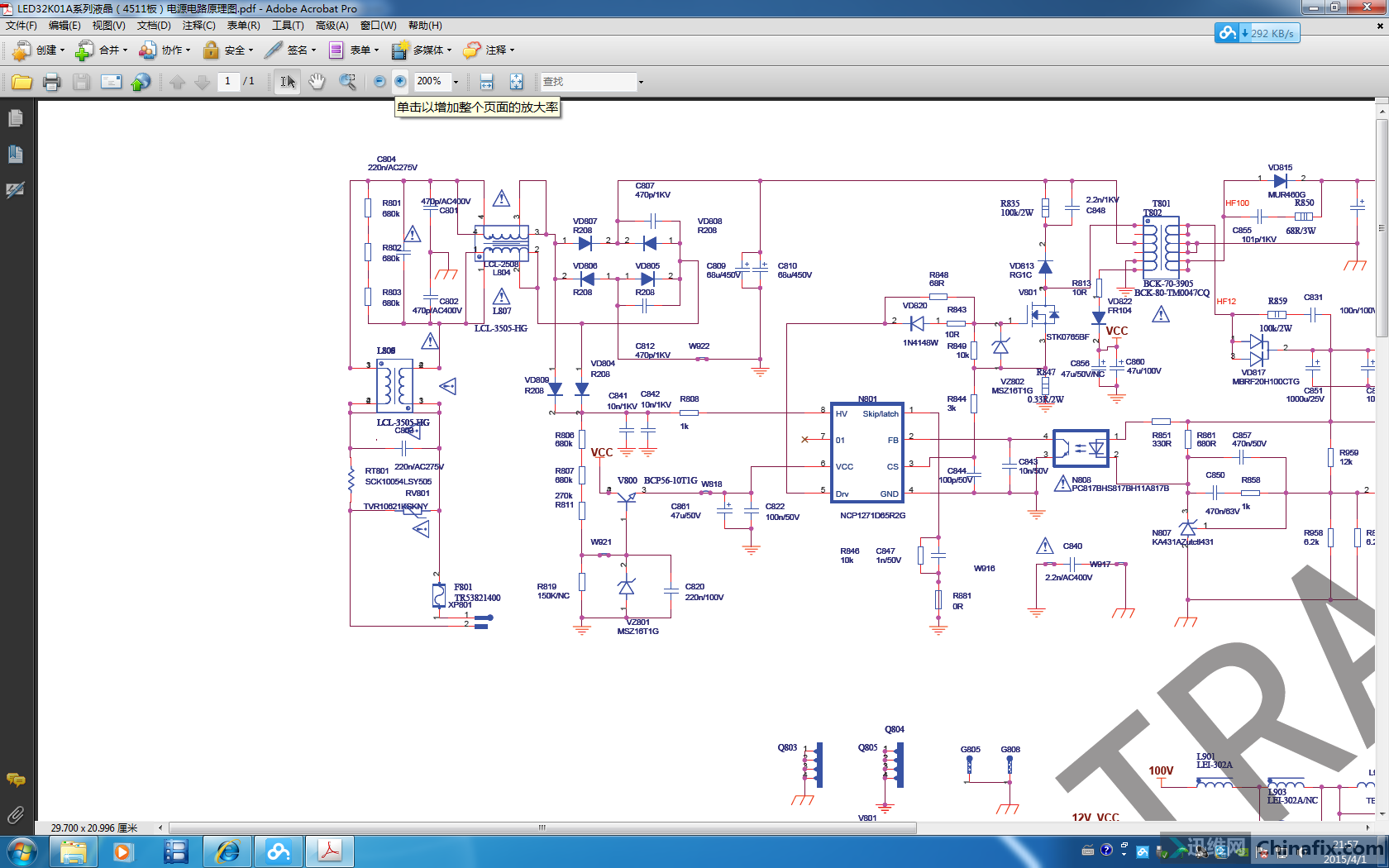
Task: Open Internet Explorer from taskbar
Action: coord(227,851)
